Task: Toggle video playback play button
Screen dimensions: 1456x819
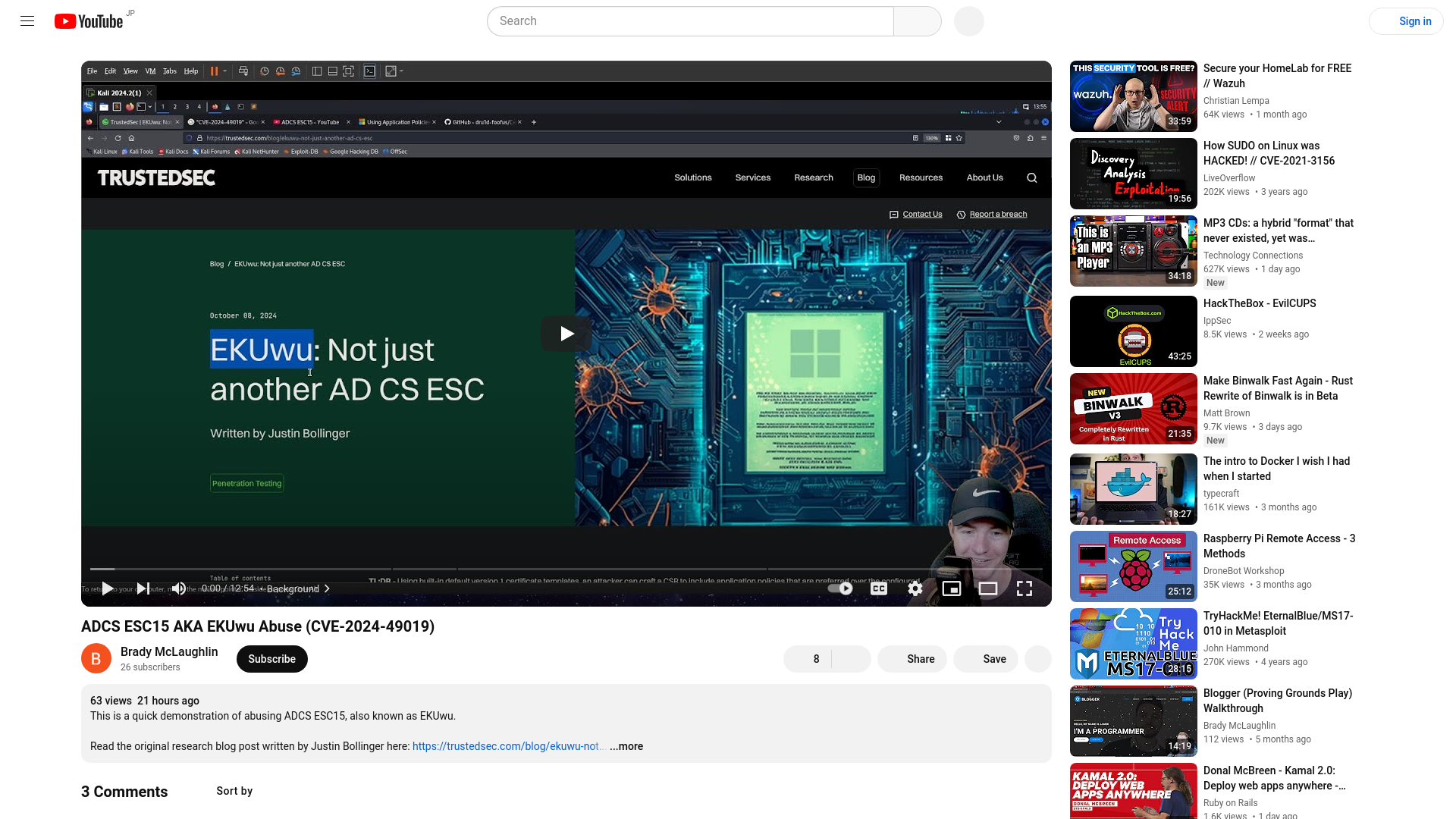Action: click(x=109, y=589)
